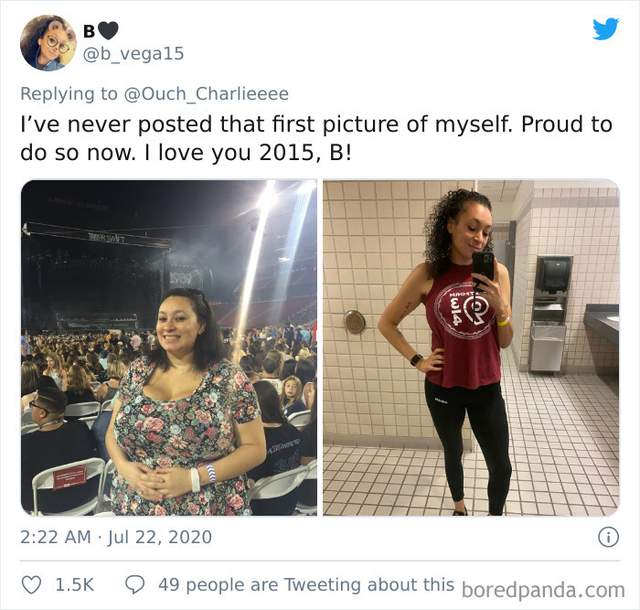Click the black heart emoji beside name
640x610 pixels.
point(107,31)
